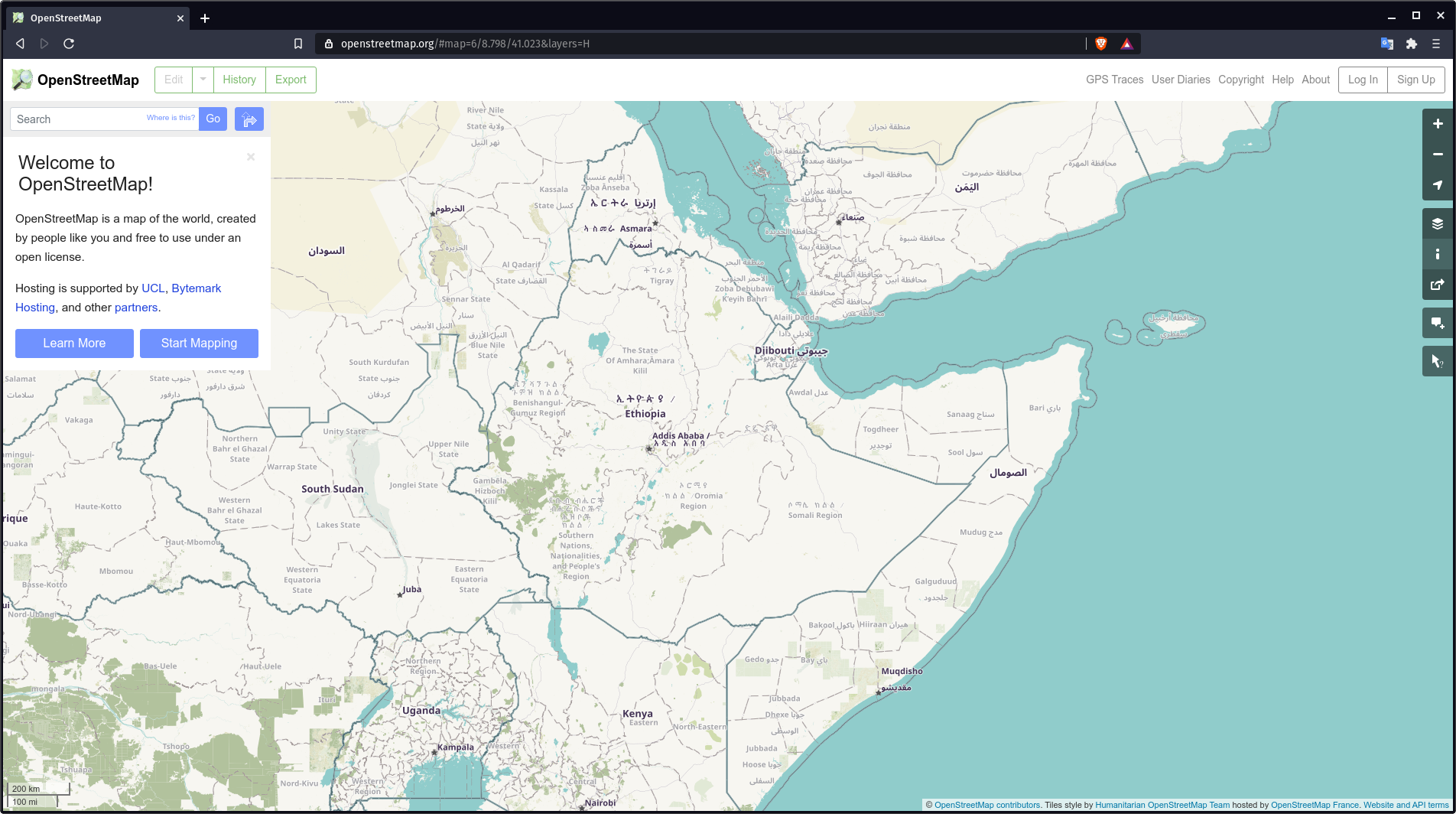Open the Brave Shields icon
The height and width of the screenshot is (814, 1456).
coord(1101,44)
